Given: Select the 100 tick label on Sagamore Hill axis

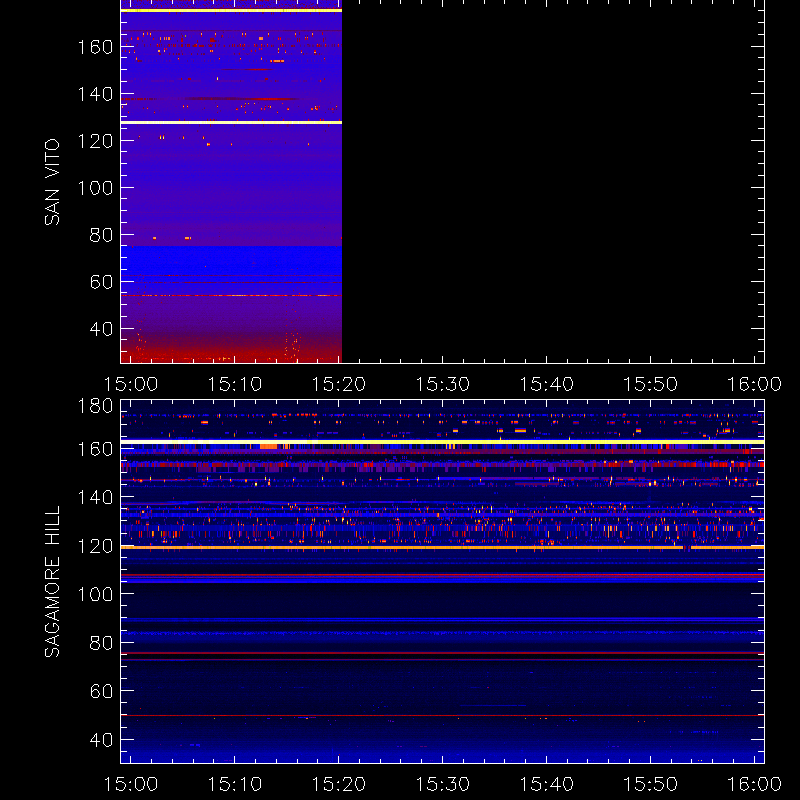Looking at the screenshot, I should click(x=95, y=594).
